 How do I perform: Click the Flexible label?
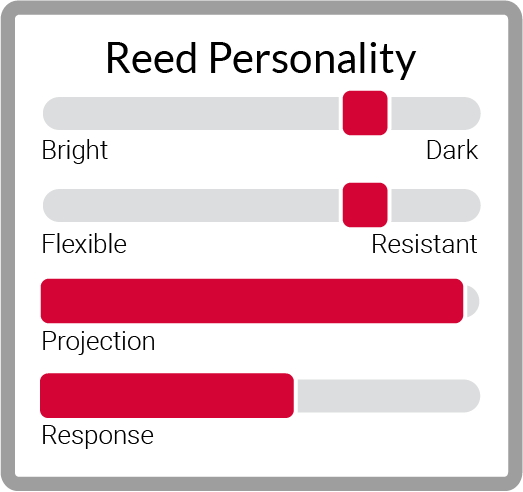(84, 244)
